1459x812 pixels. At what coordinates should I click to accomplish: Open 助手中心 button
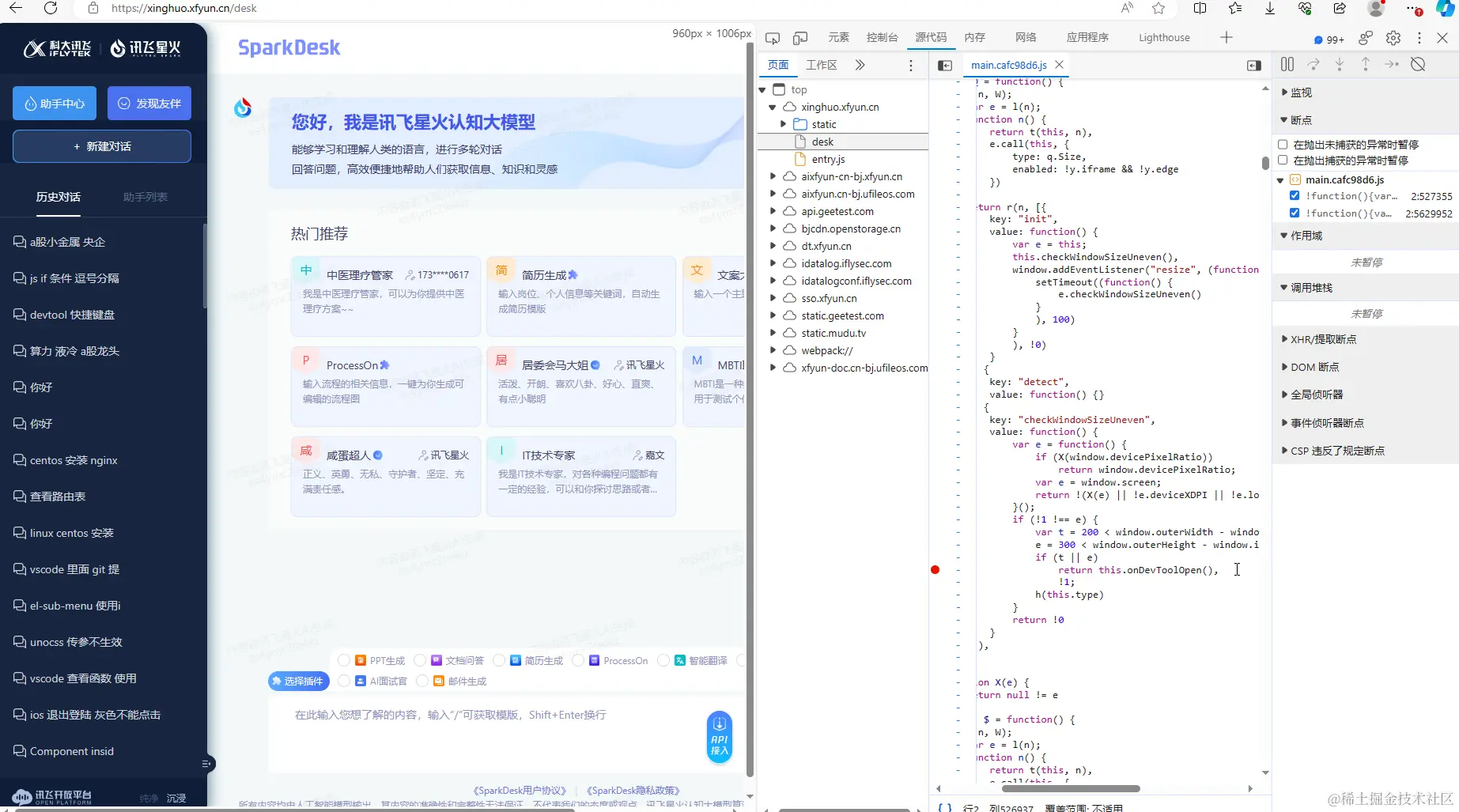55,104
